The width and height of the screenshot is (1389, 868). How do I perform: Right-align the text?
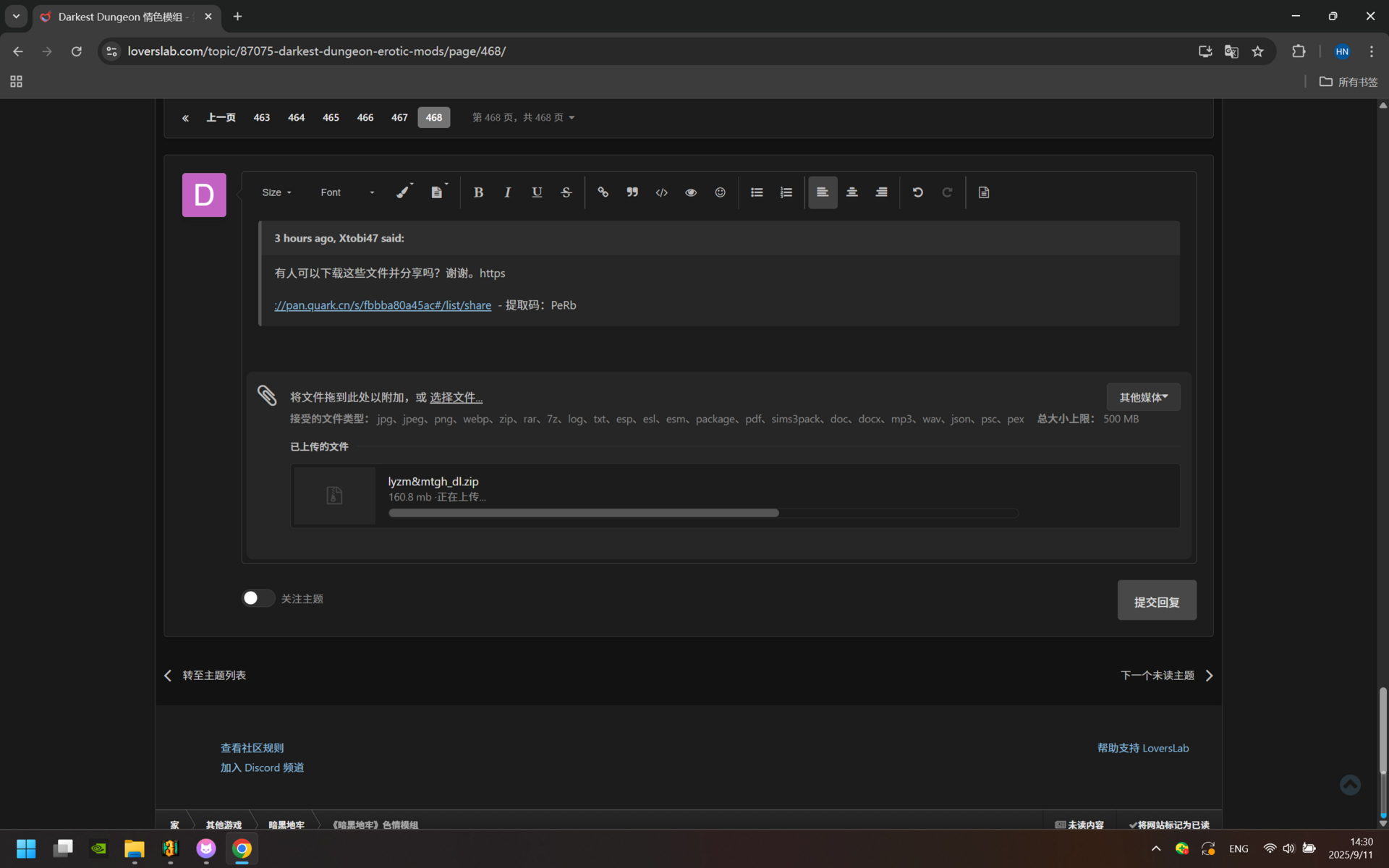pos(881,192)
